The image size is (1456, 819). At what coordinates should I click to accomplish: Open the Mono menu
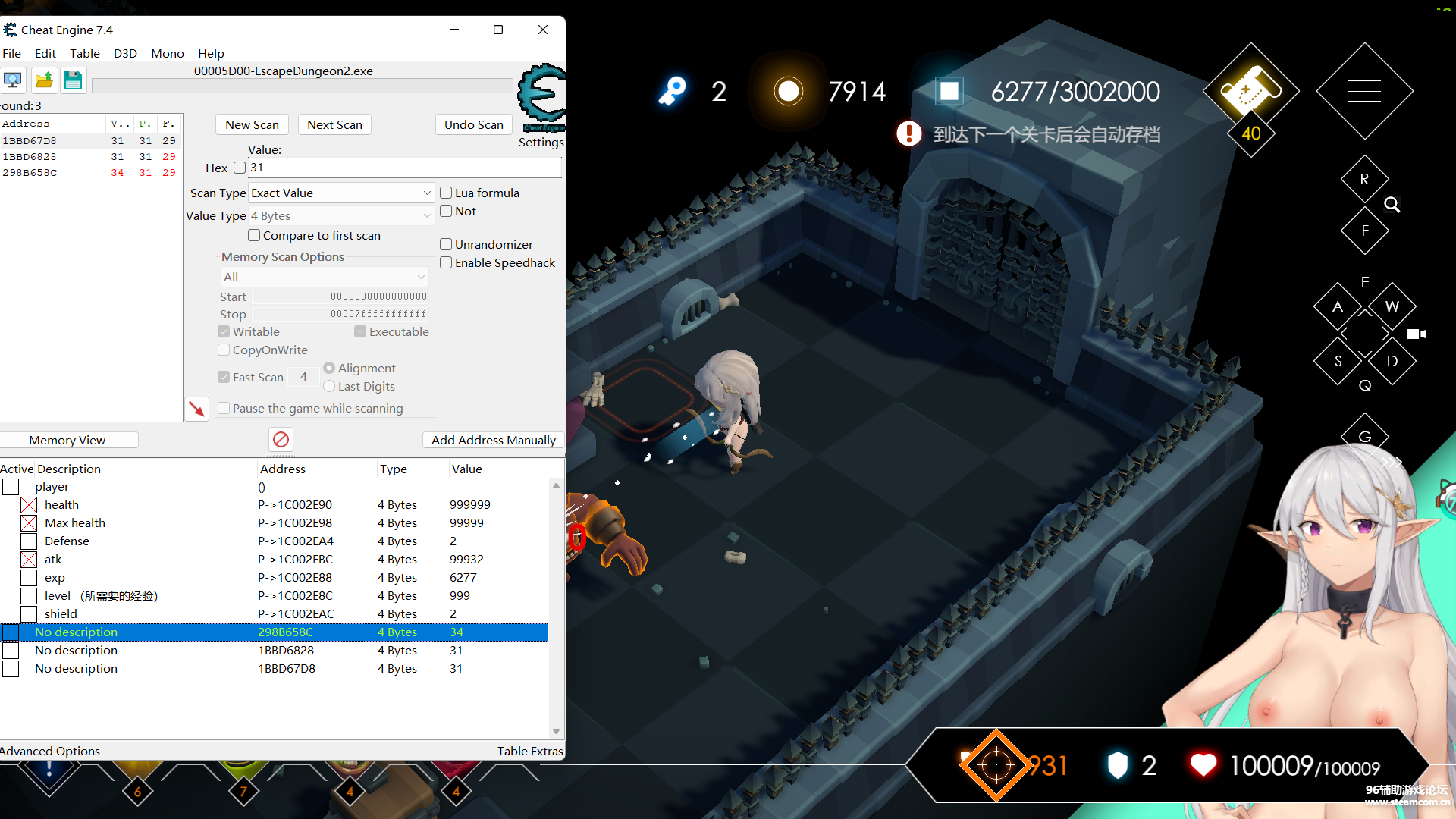(167, 53)
